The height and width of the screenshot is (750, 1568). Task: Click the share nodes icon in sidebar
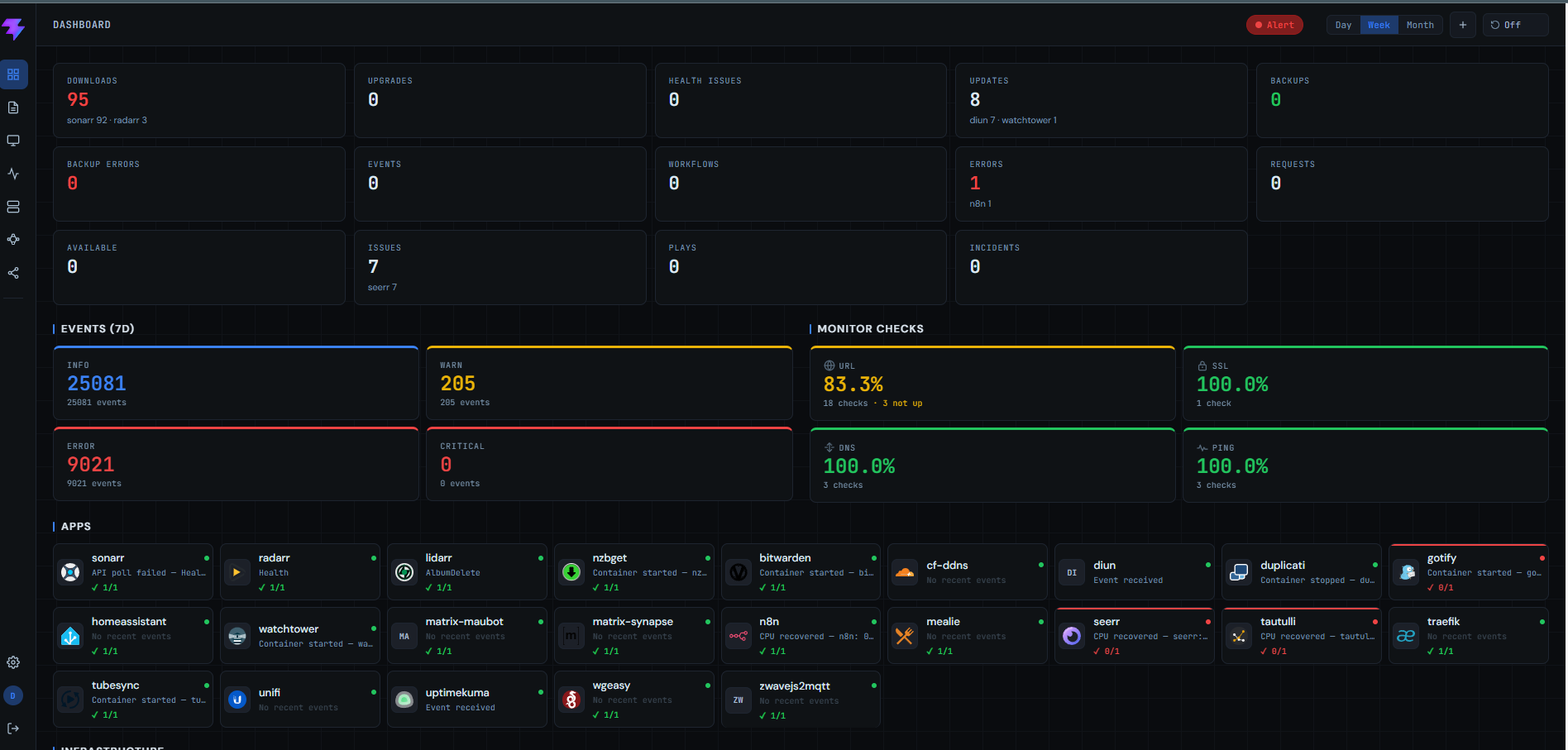point(13,273)
